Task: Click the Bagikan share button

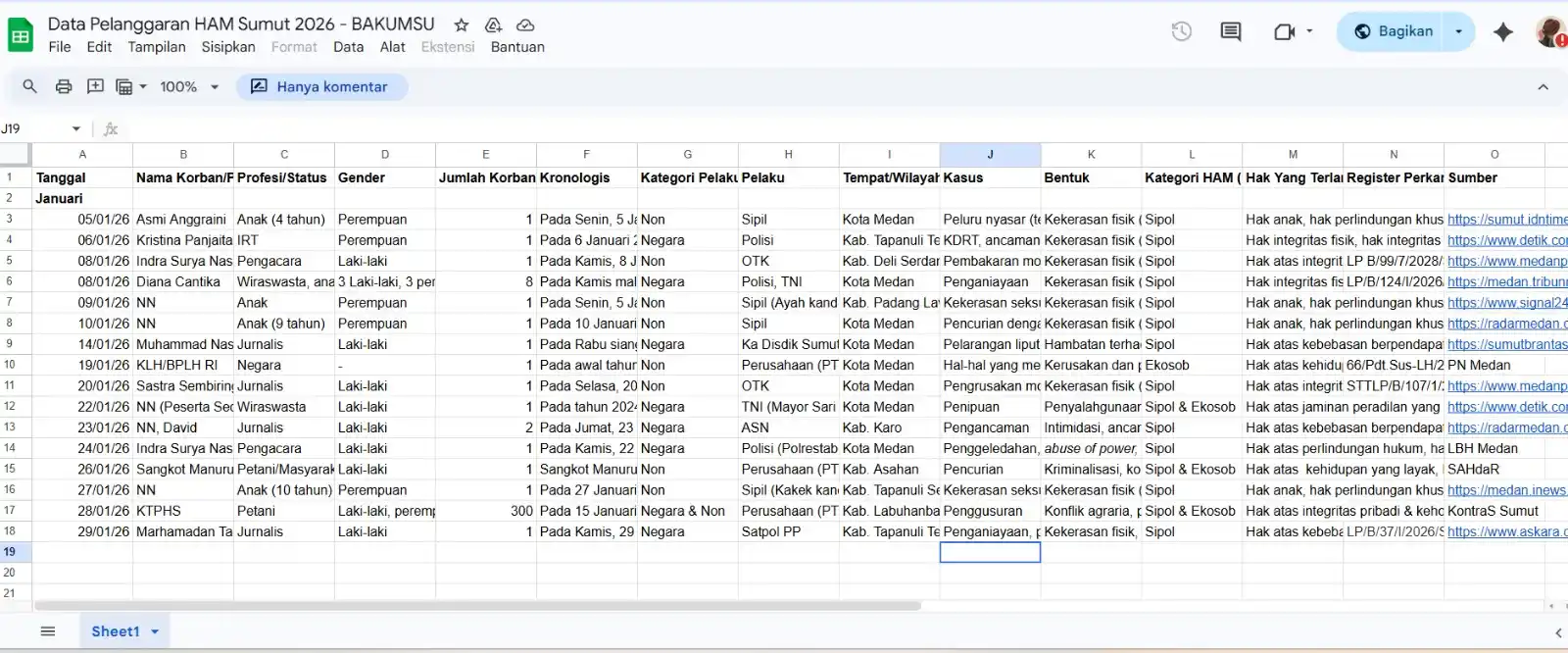Action: pos(1393,31)
